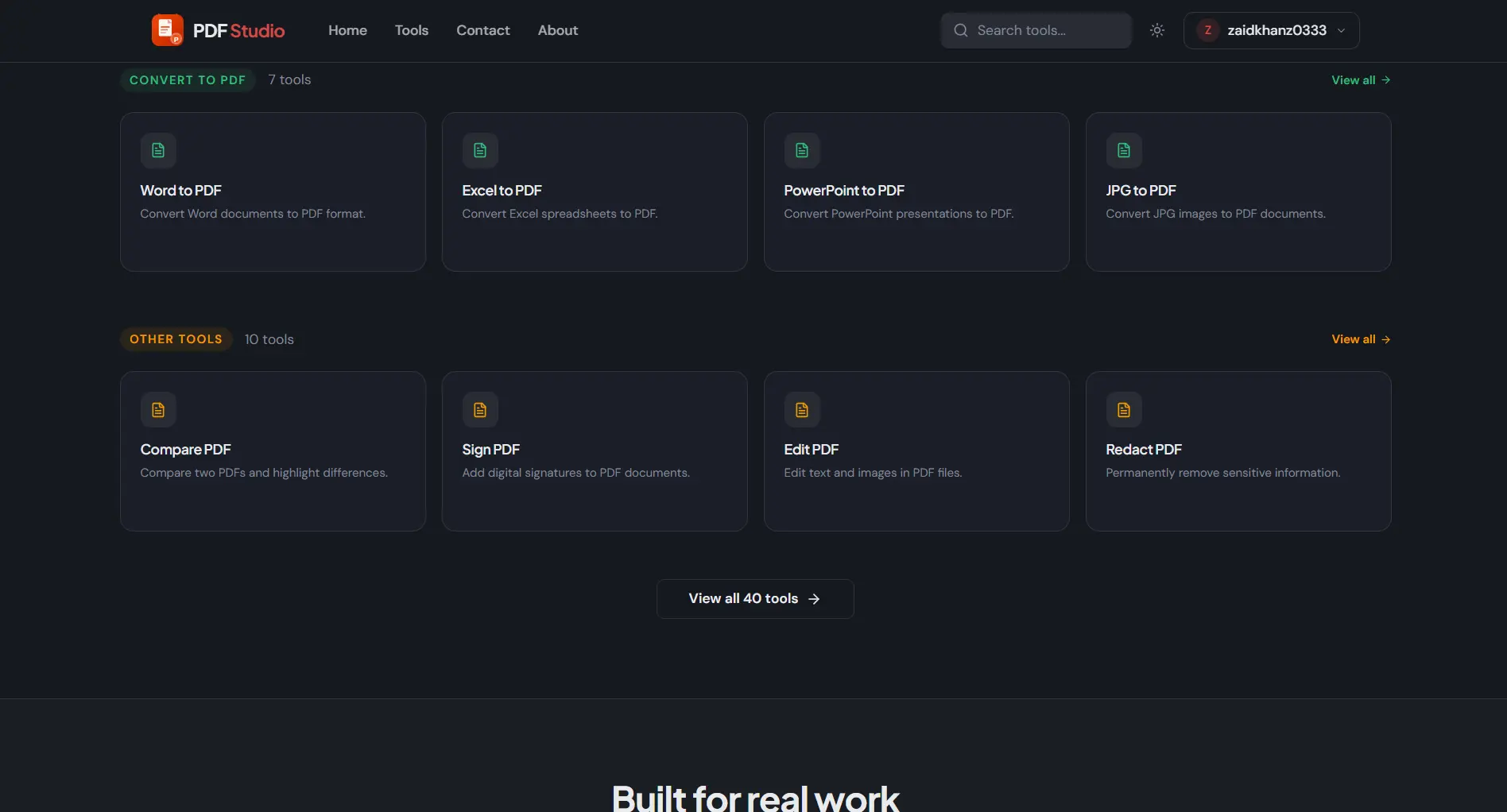Open the Contact page in navbar

coord(483,30)
